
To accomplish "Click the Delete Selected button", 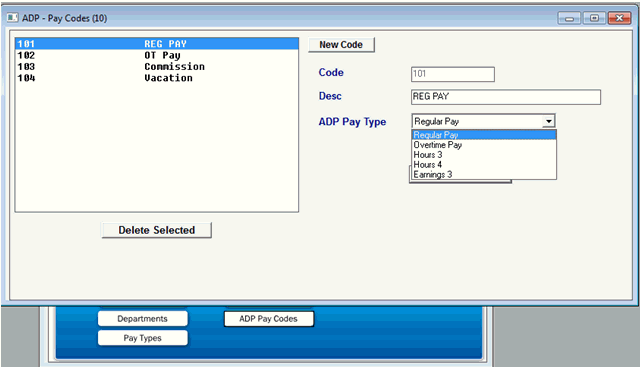I will (157, 230).
